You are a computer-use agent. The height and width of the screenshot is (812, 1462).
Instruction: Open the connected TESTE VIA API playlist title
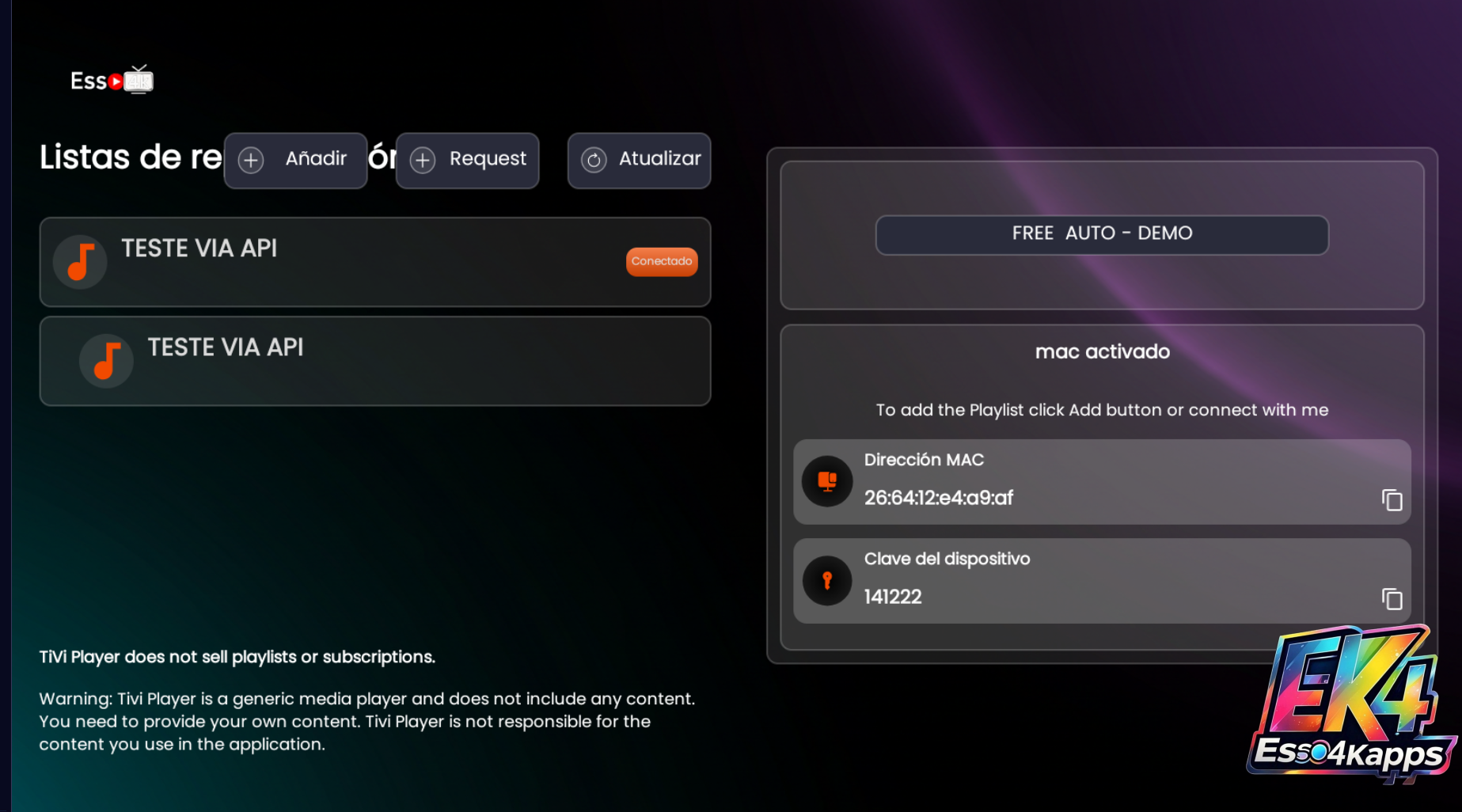click(199, 249)
